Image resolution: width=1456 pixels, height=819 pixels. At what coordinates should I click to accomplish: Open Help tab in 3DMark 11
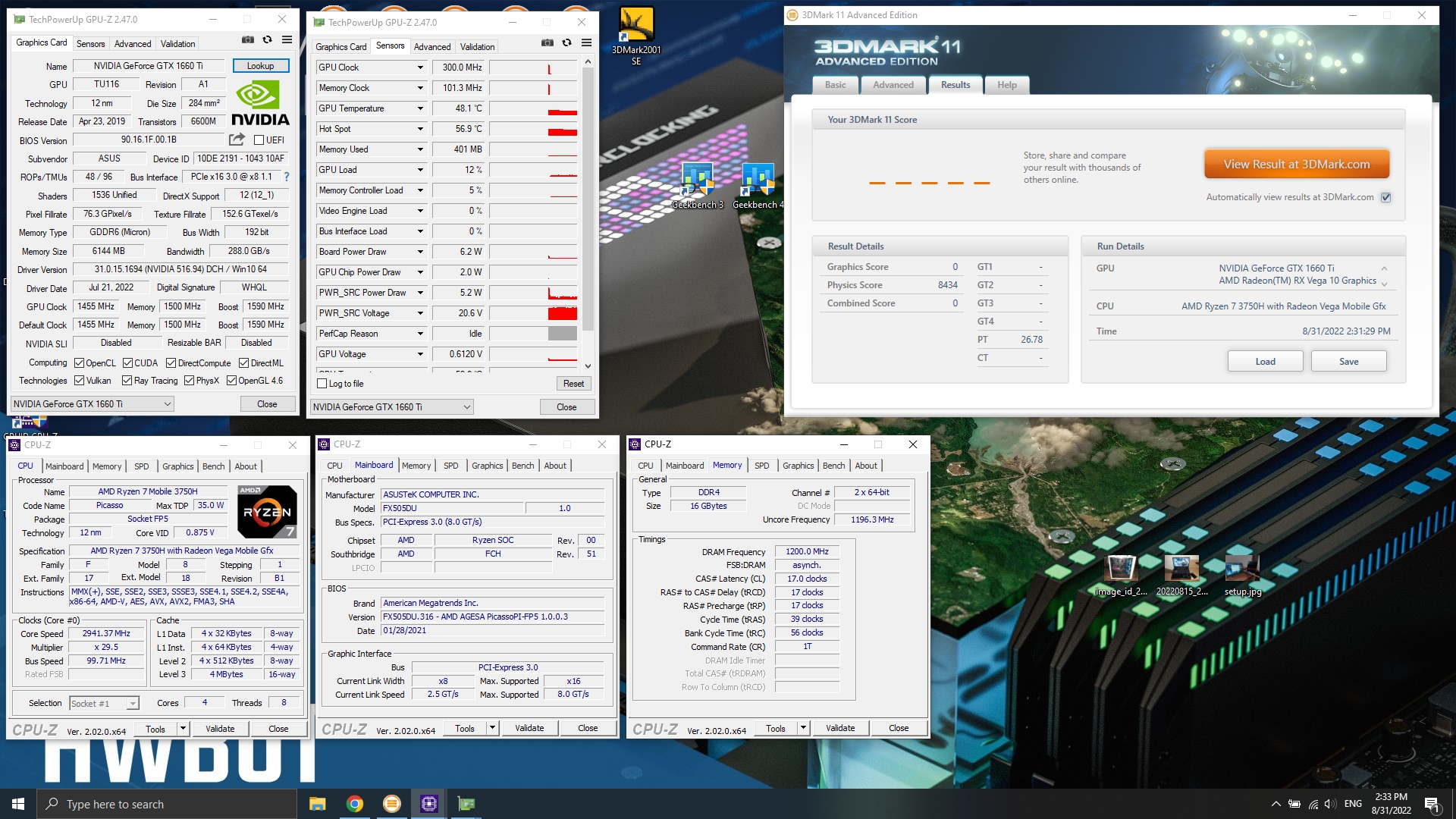pos(1006,85)
